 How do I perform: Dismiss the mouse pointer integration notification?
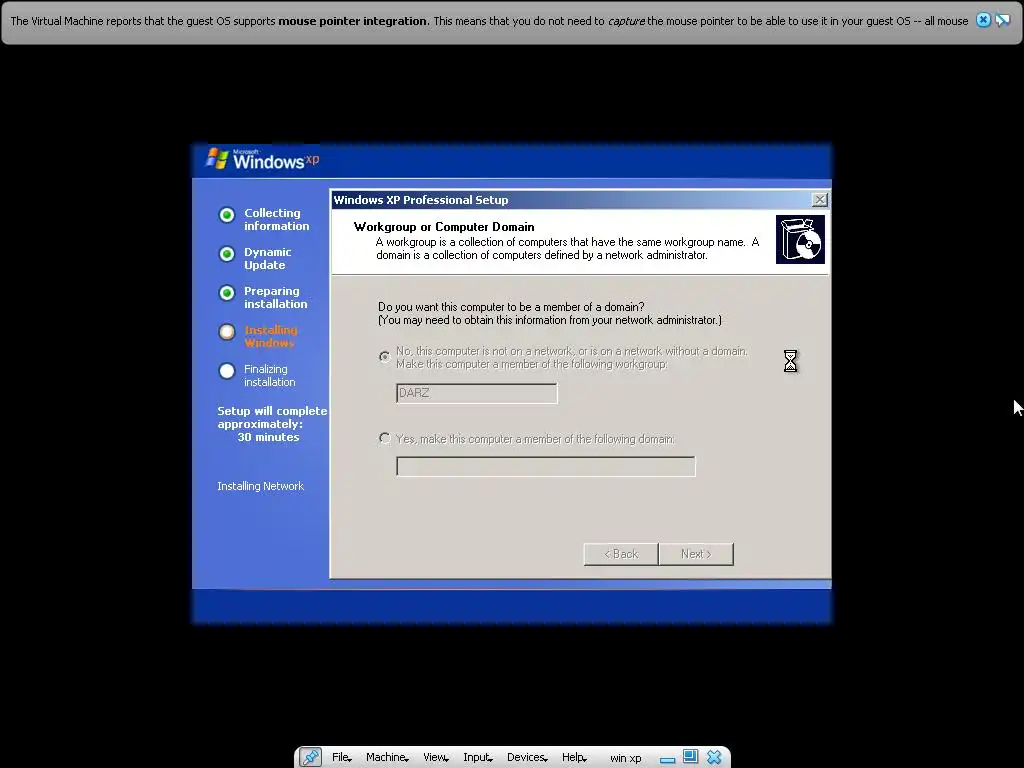(x=983, y=20)
